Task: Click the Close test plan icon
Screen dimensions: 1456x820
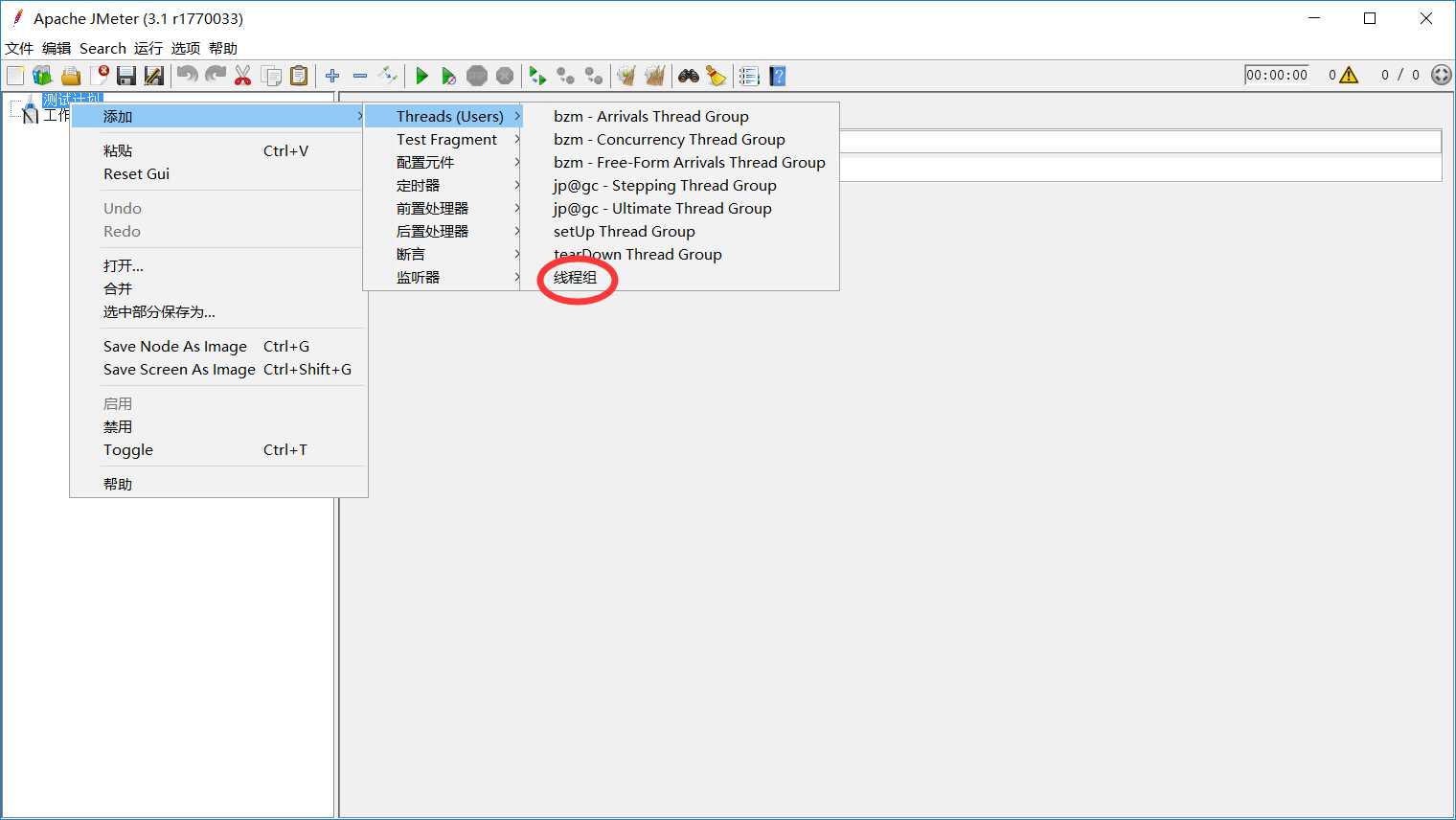Action: pyautogui.click(x=100, y=76)
